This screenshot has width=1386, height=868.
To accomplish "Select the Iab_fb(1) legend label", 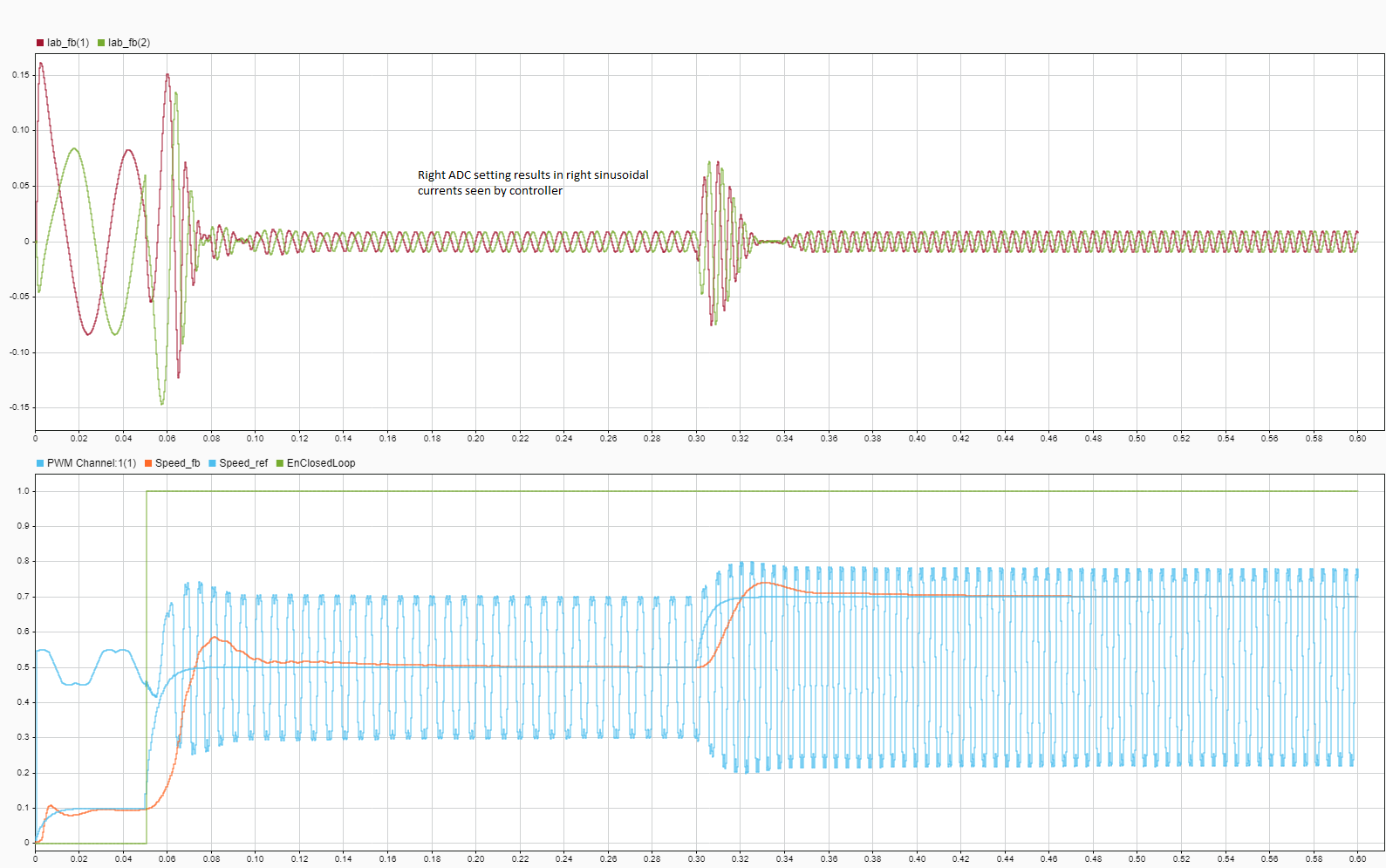I will (68, 43).
